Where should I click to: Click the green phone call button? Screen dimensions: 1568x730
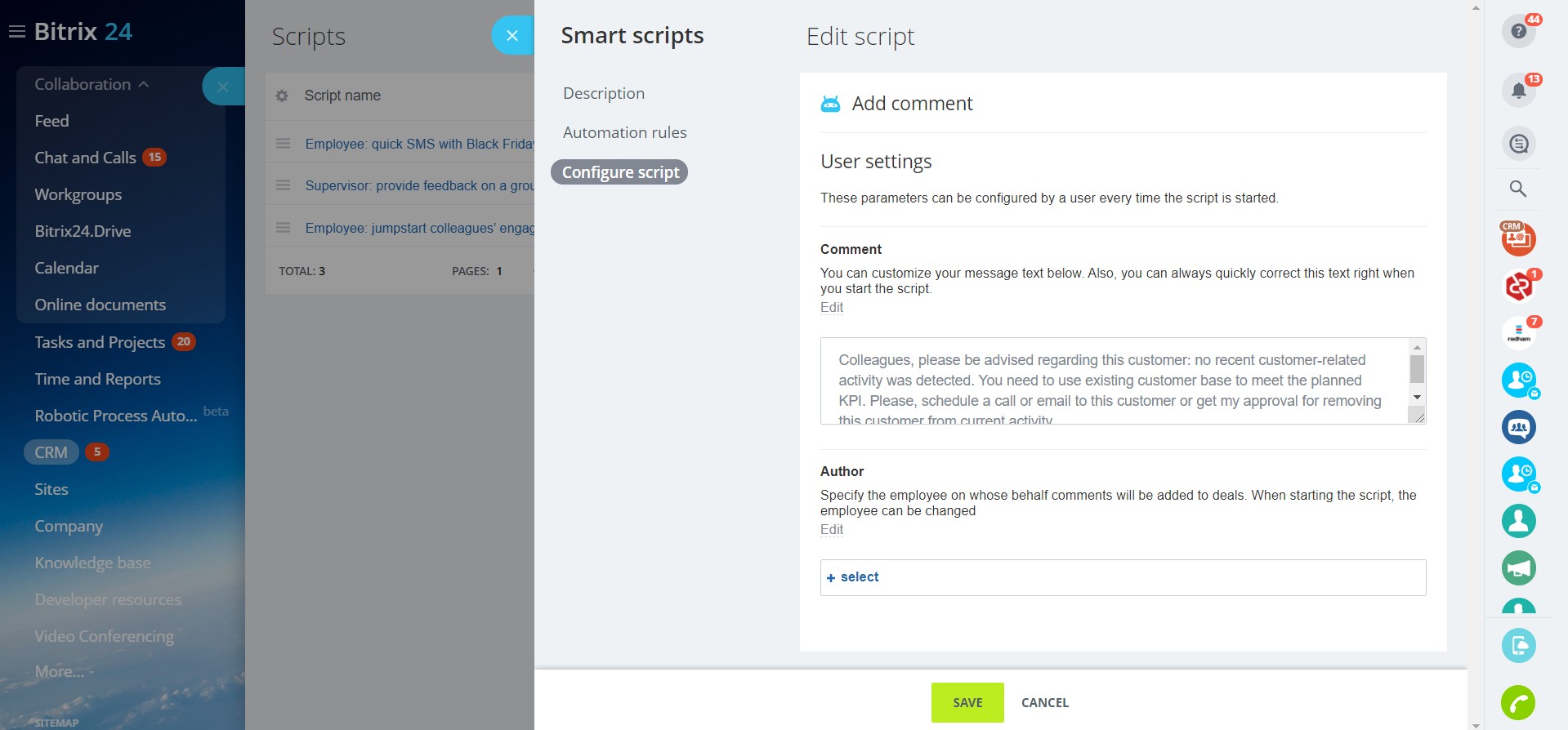(x=1517, y=702)
